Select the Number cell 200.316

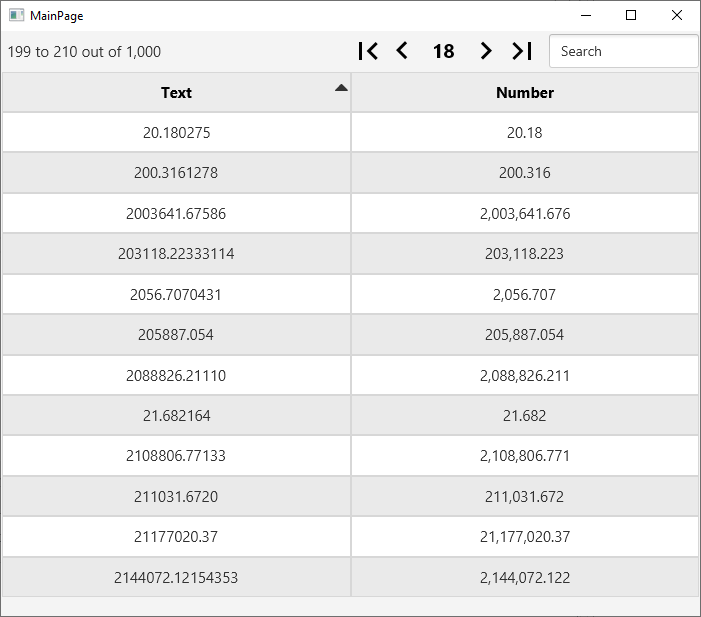(525, 173)
